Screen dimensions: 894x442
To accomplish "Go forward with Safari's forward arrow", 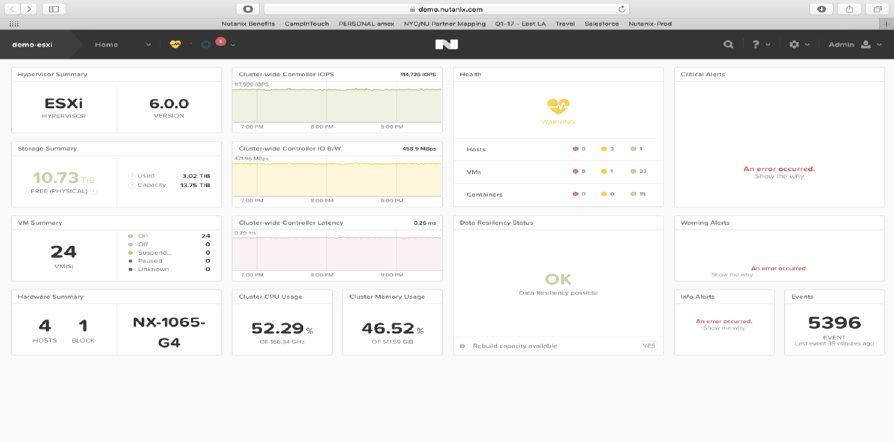I will tap(29, 9).
